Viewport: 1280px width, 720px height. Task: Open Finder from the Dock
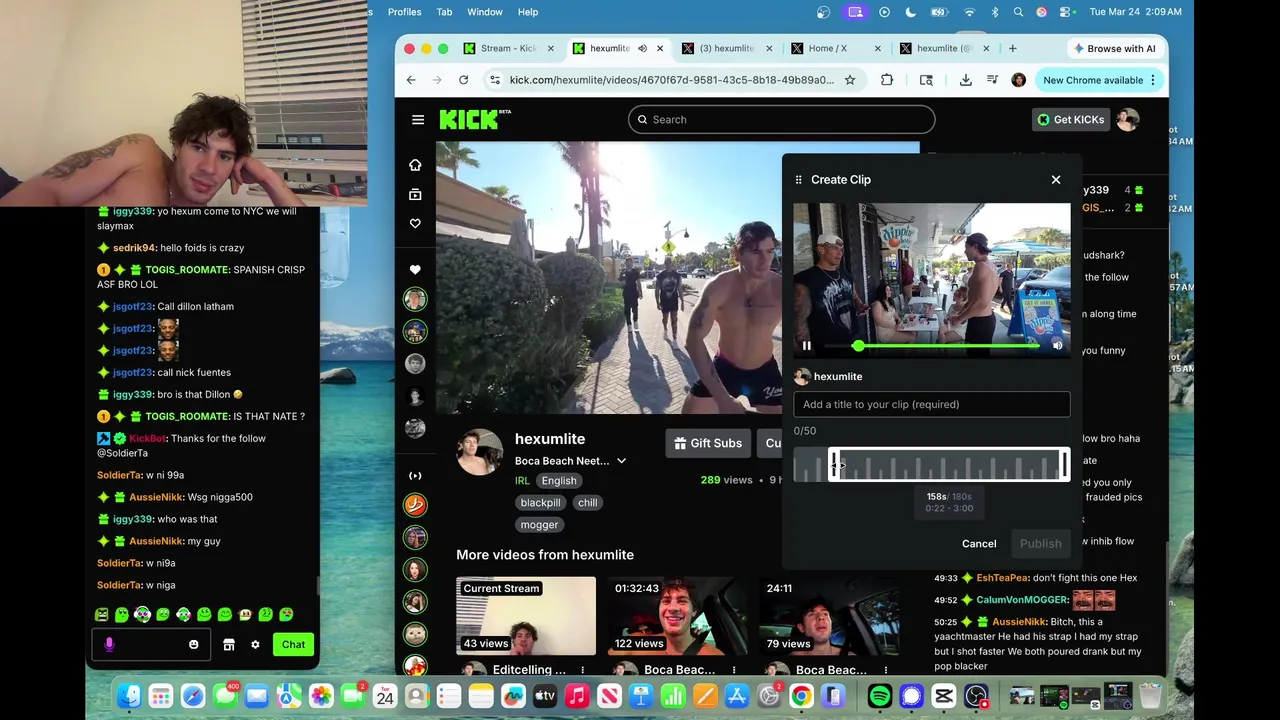click(129, 696)
